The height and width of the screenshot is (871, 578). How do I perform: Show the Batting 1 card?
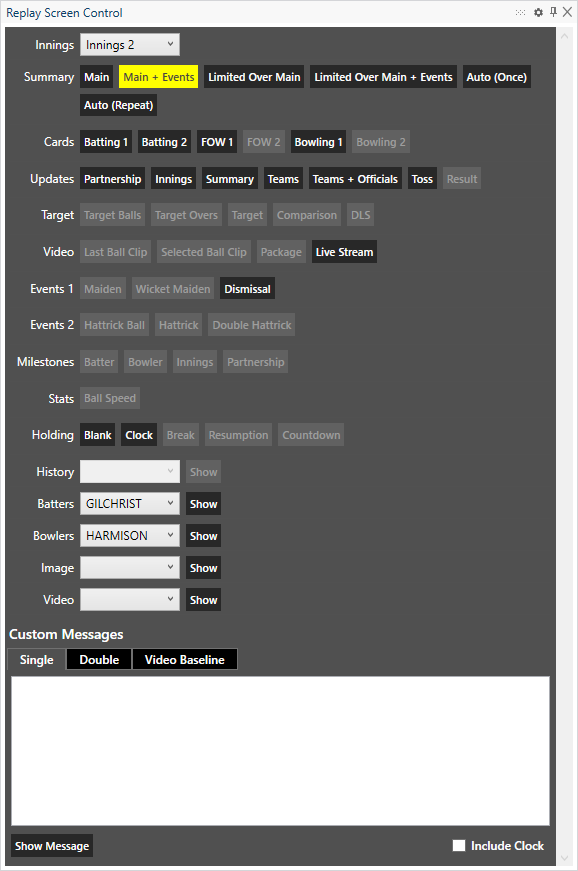coord(106,142)
